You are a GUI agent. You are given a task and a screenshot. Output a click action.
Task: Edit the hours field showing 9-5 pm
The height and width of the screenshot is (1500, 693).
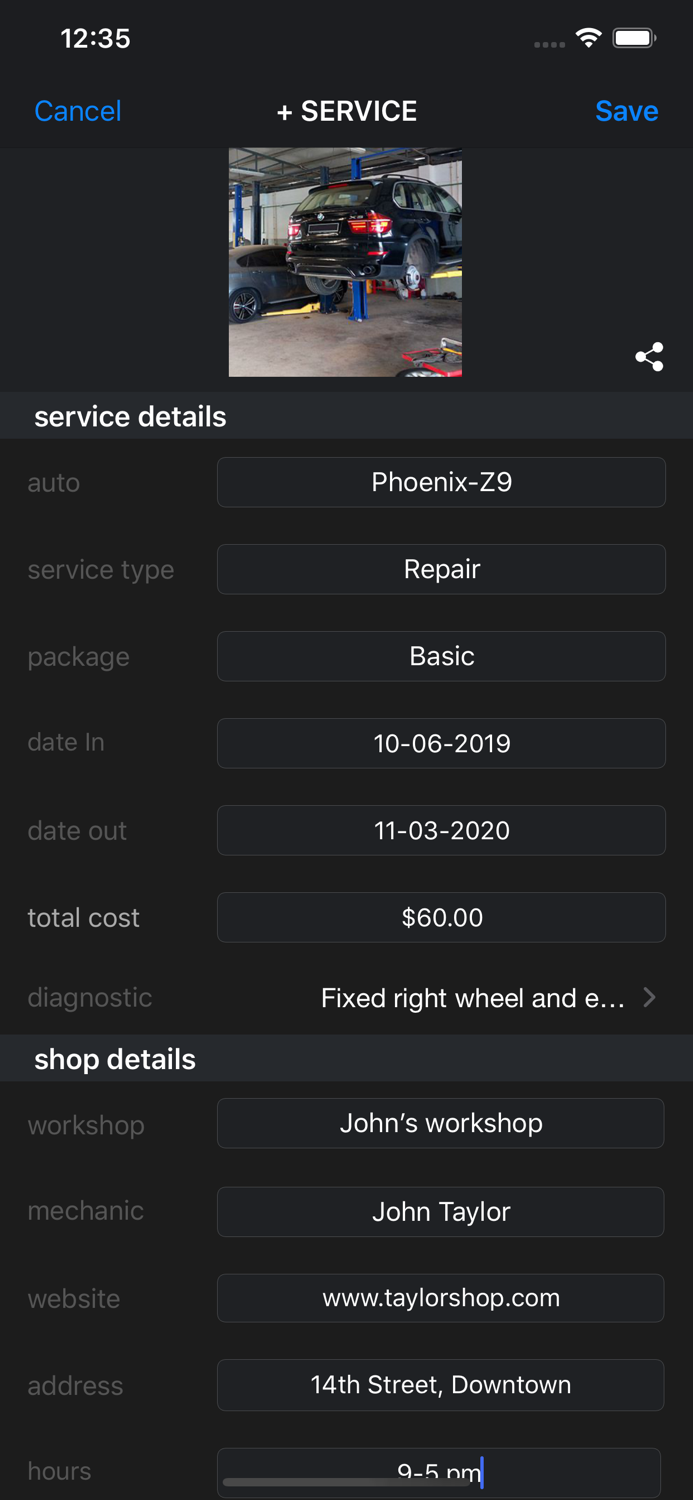tap(441, 1471)
